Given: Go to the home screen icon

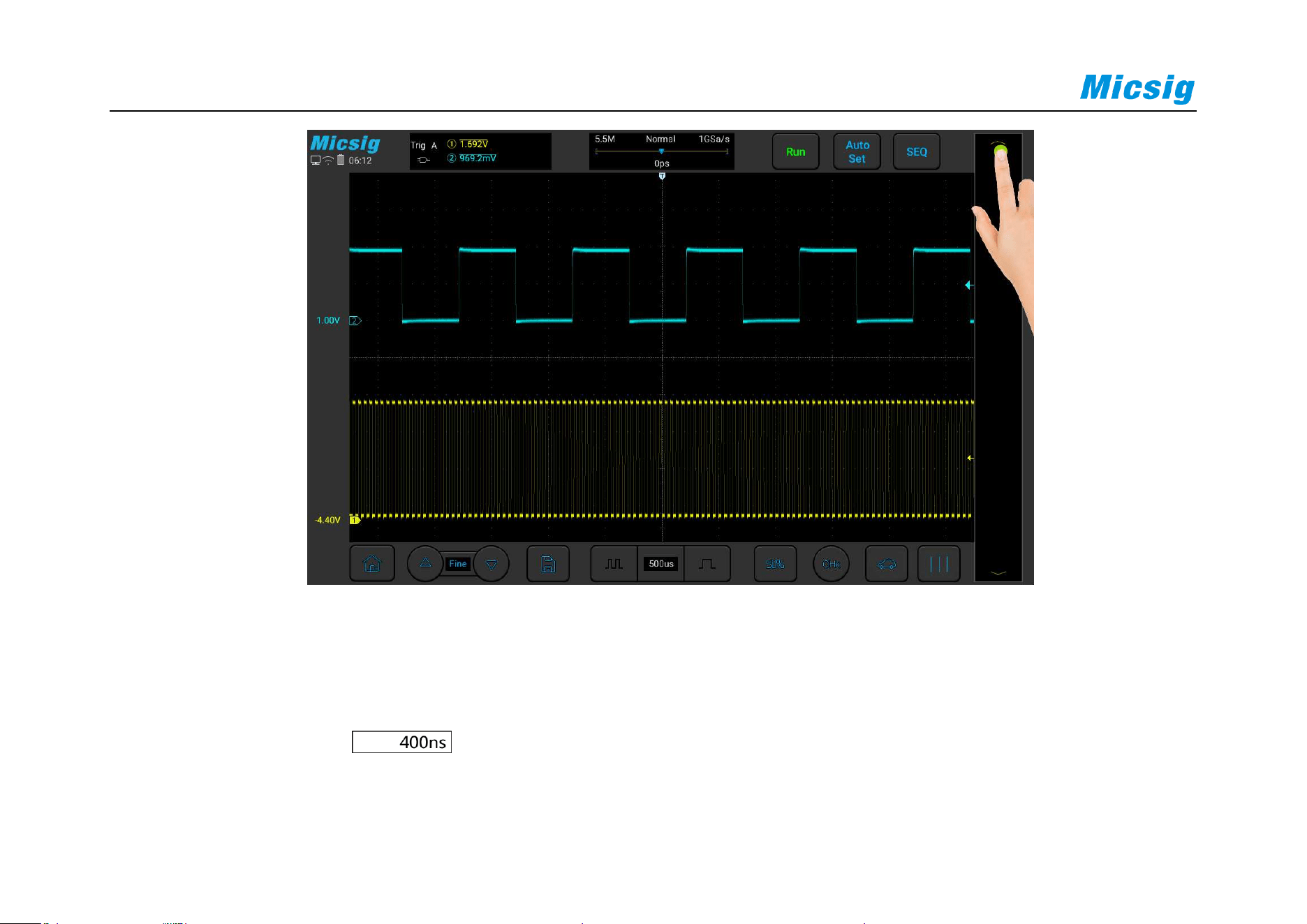Looking at the screenshot, I should click(372, 564).
